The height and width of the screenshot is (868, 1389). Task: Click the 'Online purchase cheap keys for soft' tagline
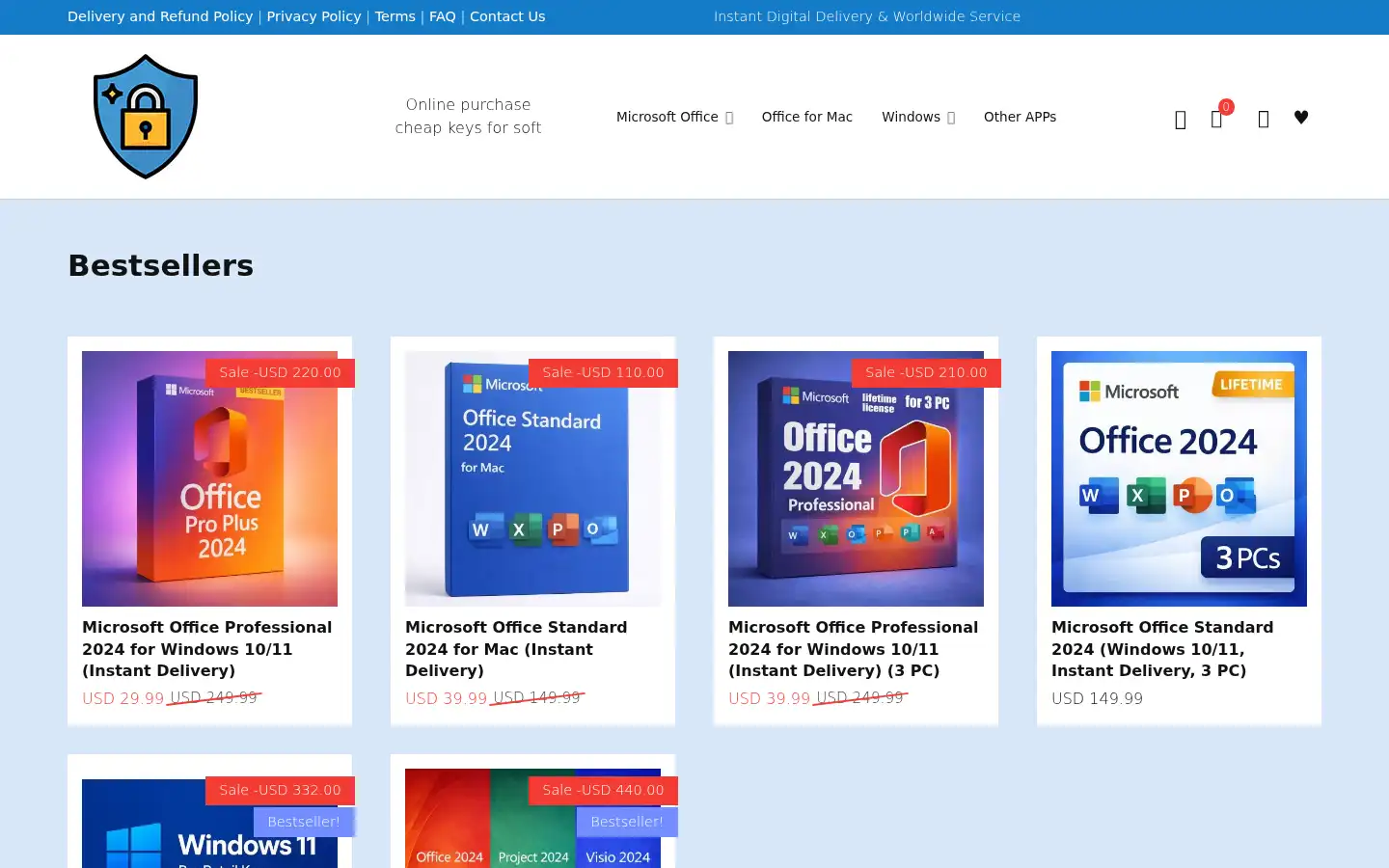point(468,117)
